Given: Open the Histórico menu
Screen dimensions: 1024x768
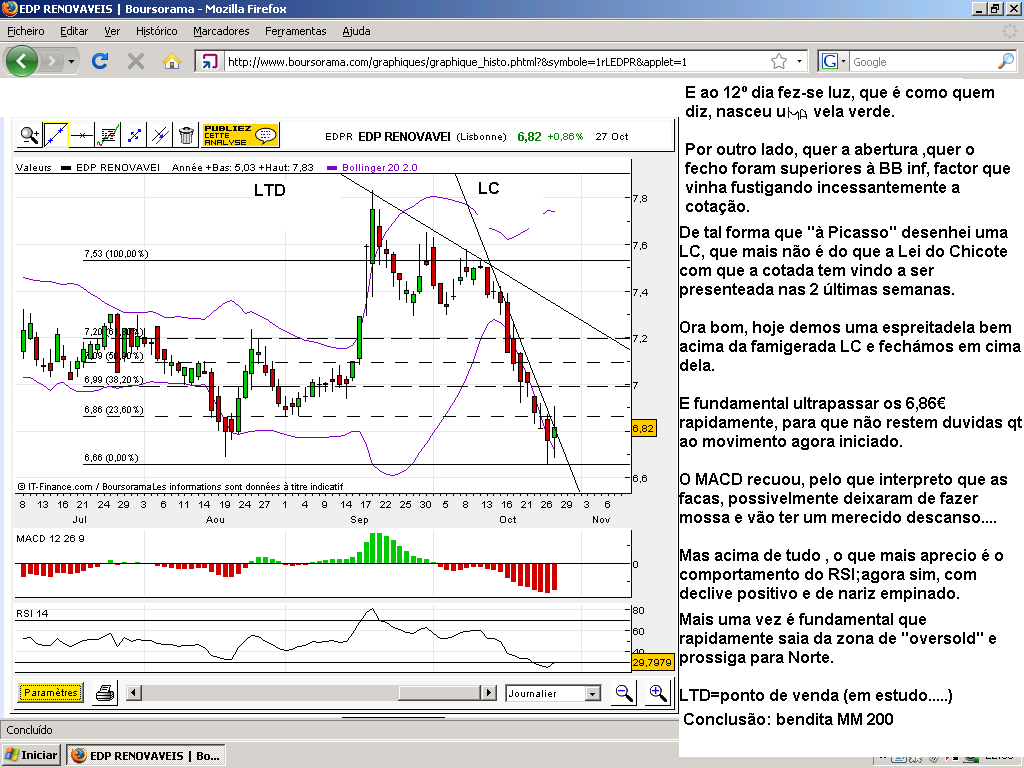Looking at the screenshot, I should pyautogui.click(x=156, y=31).
